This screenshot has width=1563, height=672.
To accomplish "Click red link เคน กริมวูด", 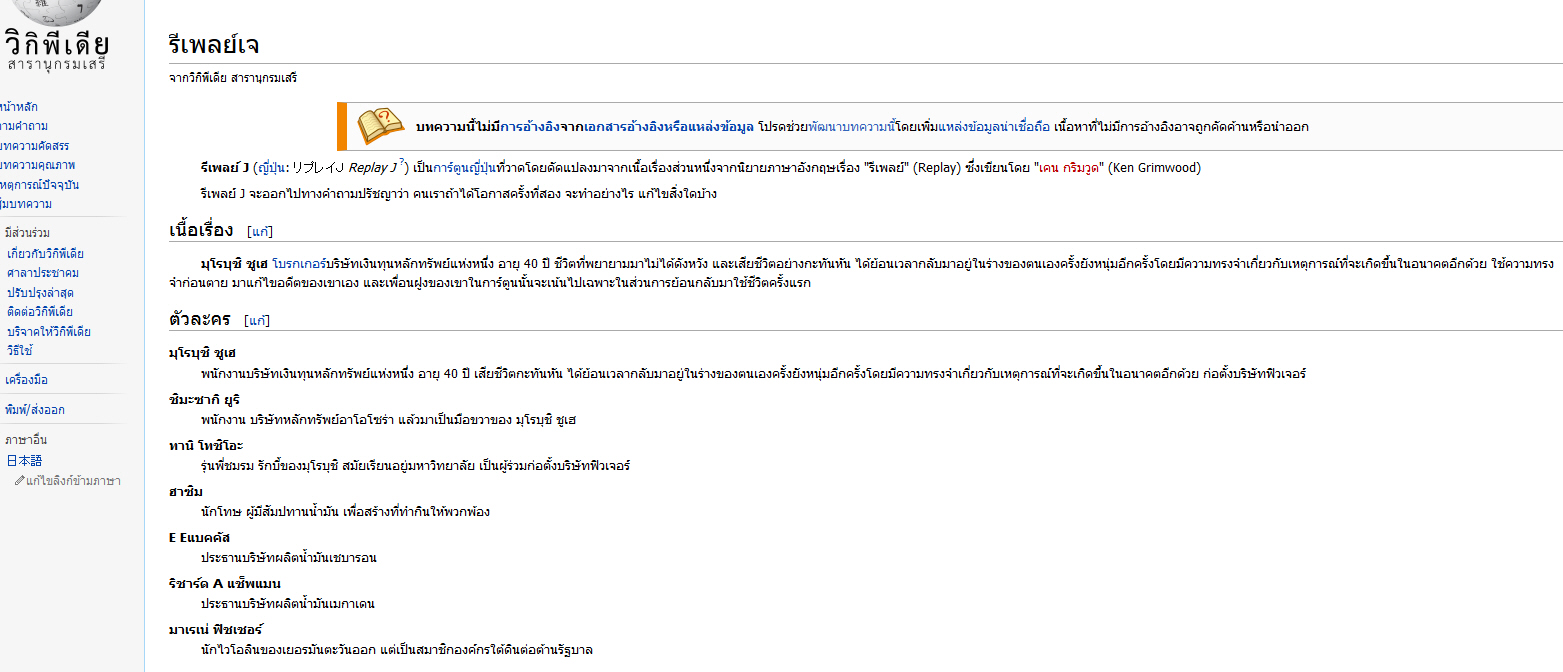I will (x=1070, y=168).
